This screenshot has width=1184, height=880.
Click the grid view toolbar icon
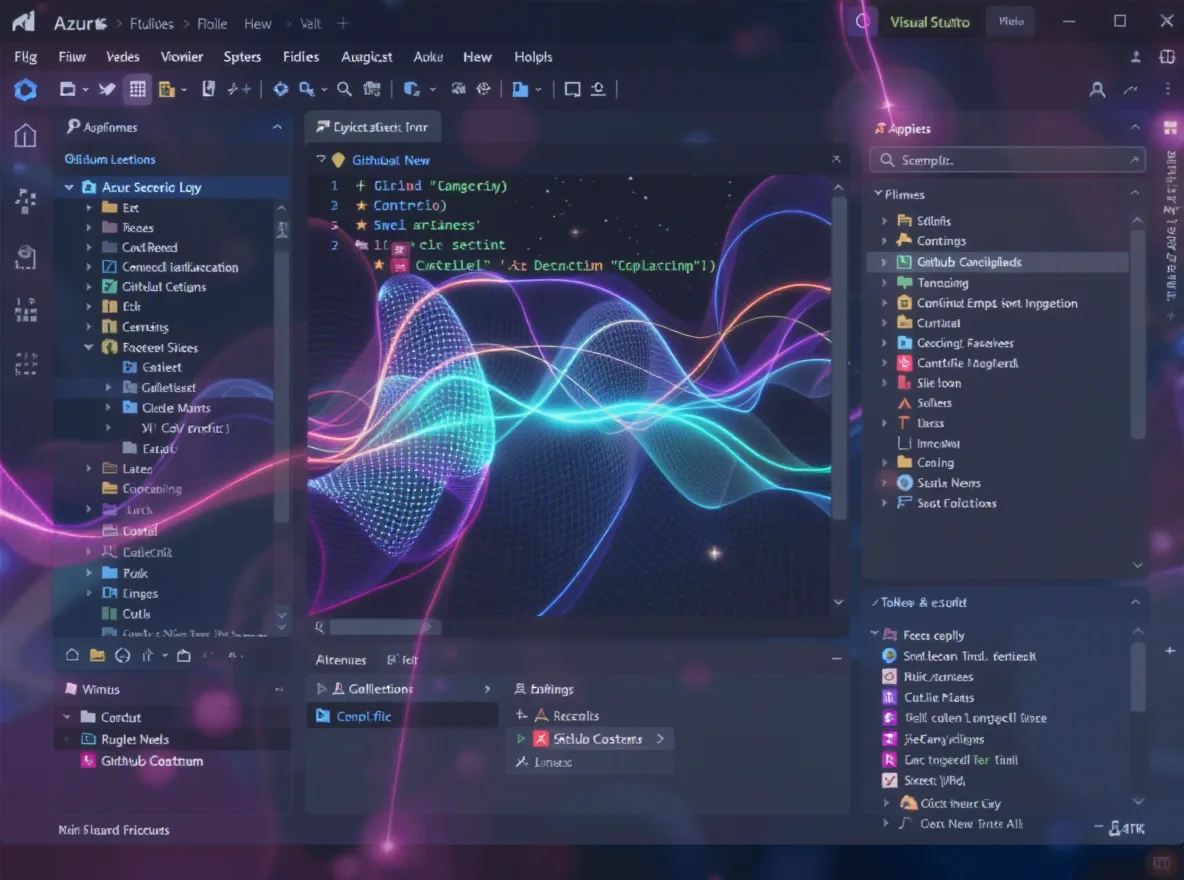pos(137,89)
